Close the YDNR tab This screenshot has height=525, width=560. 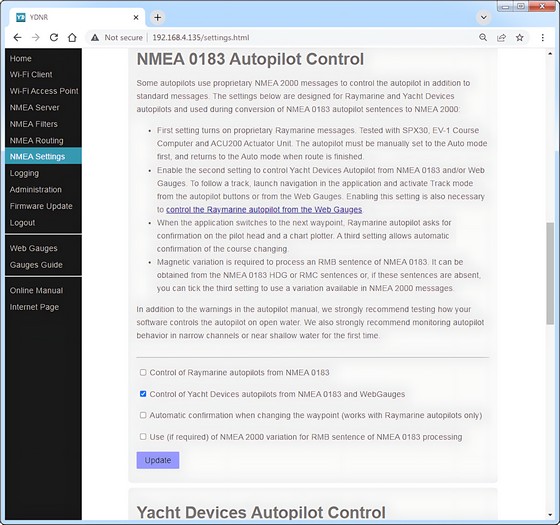point(136,17)
